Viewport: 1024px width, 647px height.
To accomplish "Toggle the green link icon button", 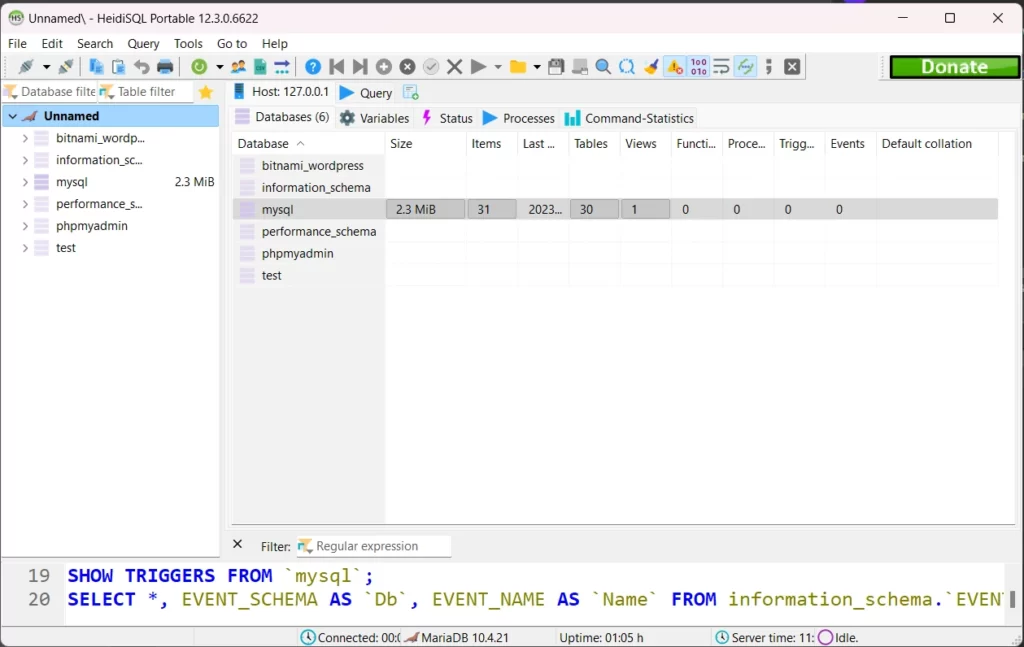I will pyautogui.click(x=745, y=67).
